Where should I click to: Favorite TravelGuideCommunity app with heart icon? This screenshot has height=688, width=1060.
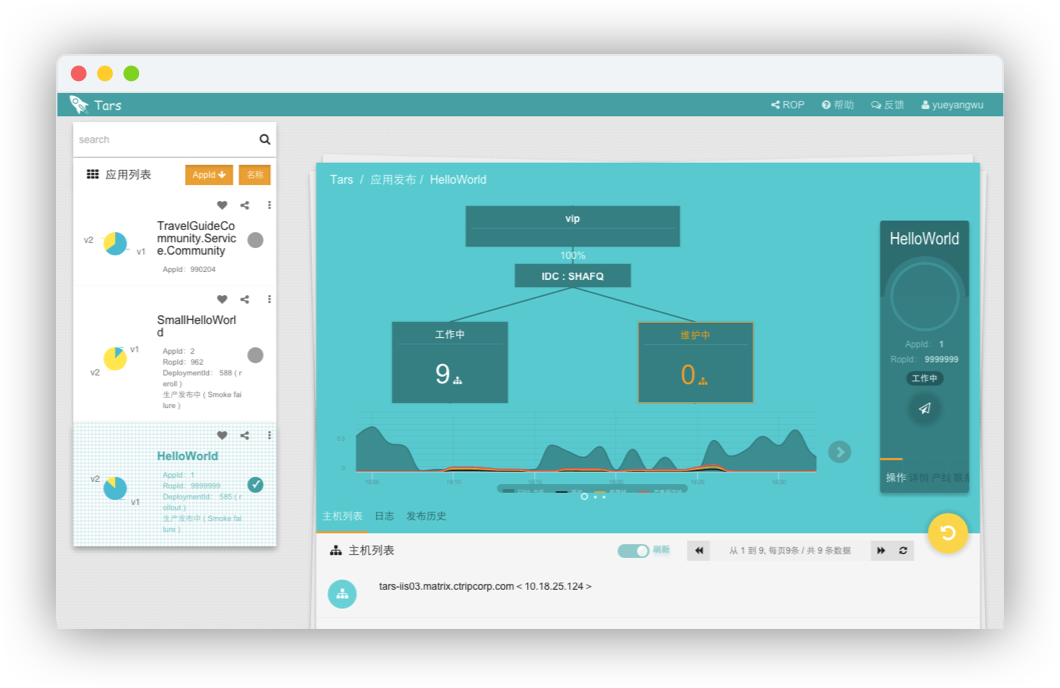[x=222, y=205]
